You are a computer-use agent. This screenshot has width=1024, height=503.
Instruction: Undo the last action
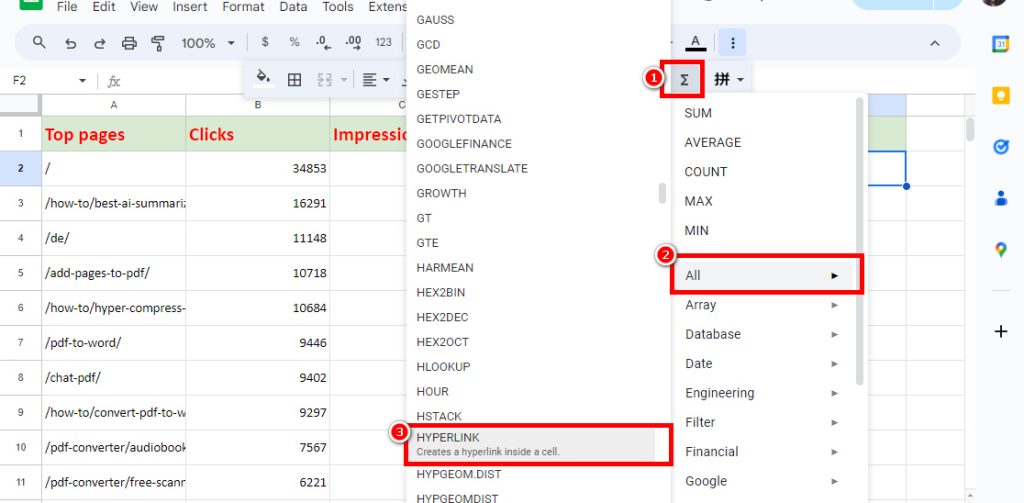click(x=71, y=43)
